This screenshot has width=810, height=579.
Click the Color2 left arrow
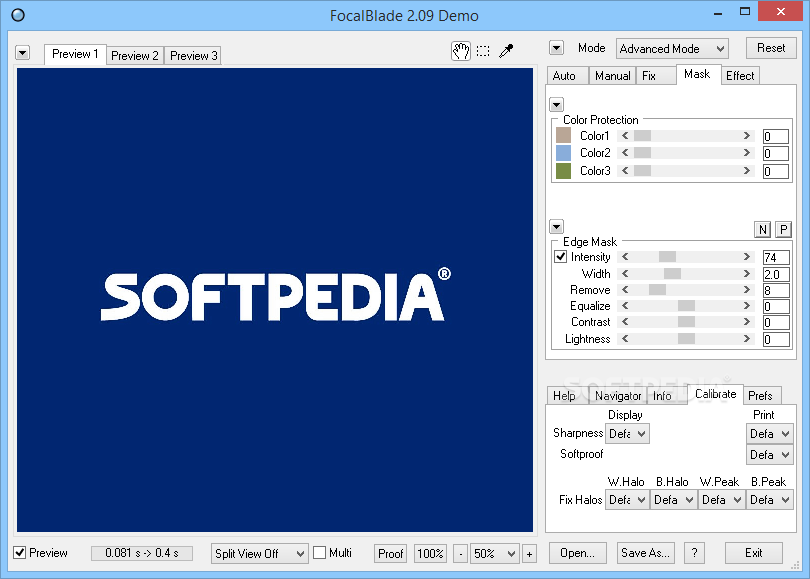(x=625, y=153)
